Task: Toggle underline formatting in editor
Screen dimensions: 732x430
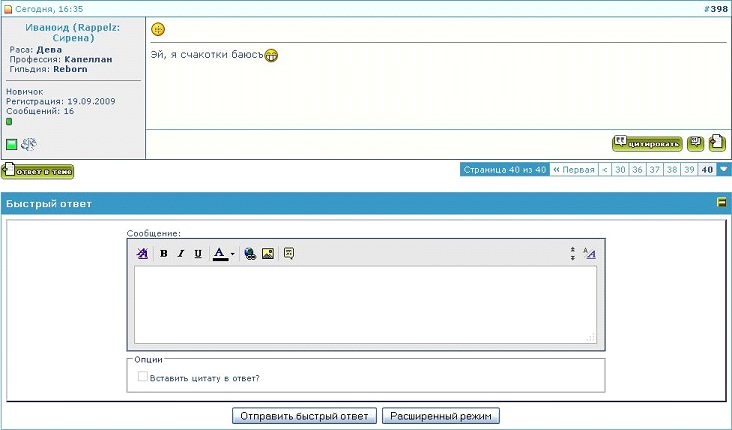Action: click(197, 254)
